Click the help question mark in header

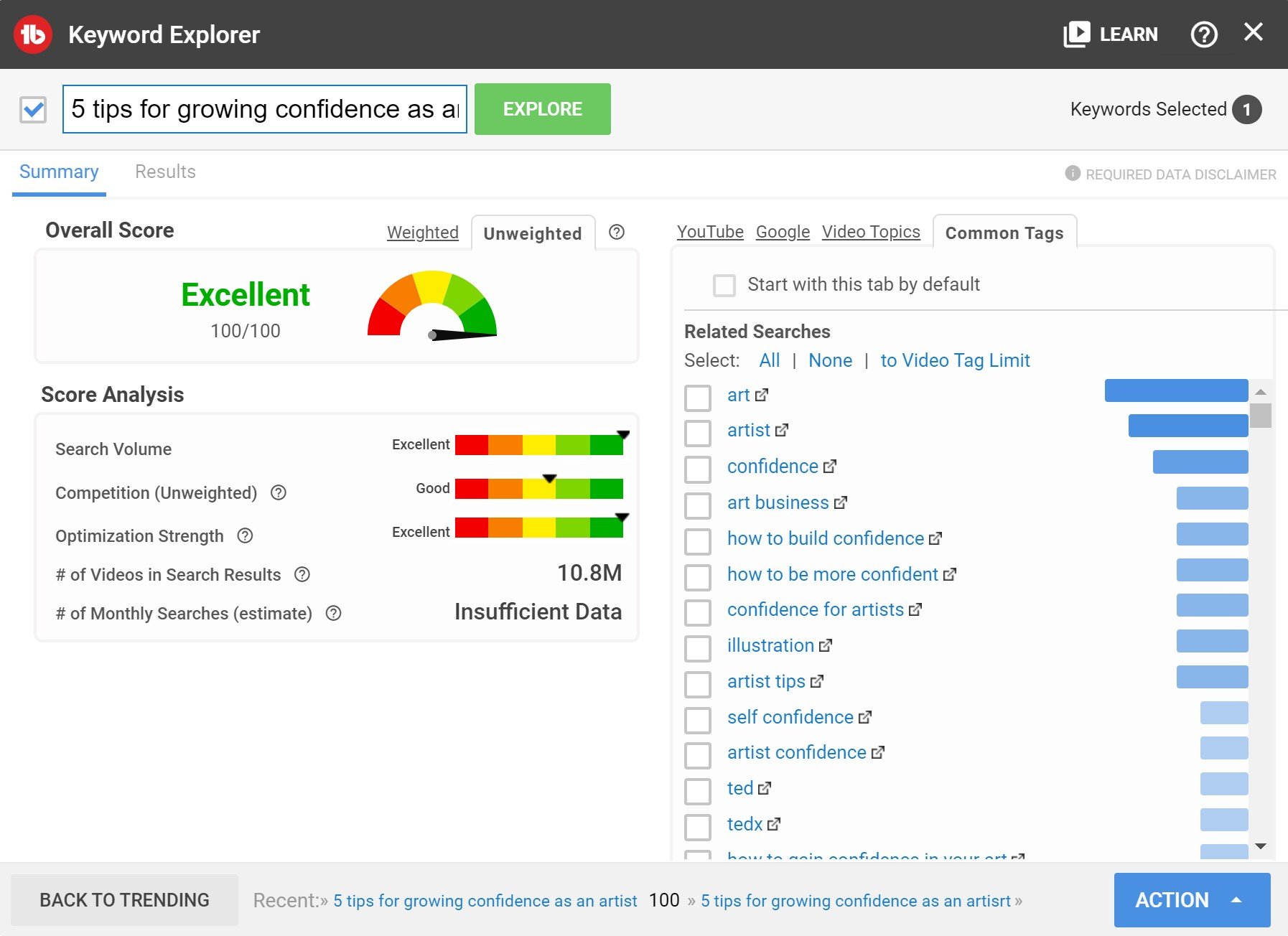pyautogui.click(x=1204, y=34)
